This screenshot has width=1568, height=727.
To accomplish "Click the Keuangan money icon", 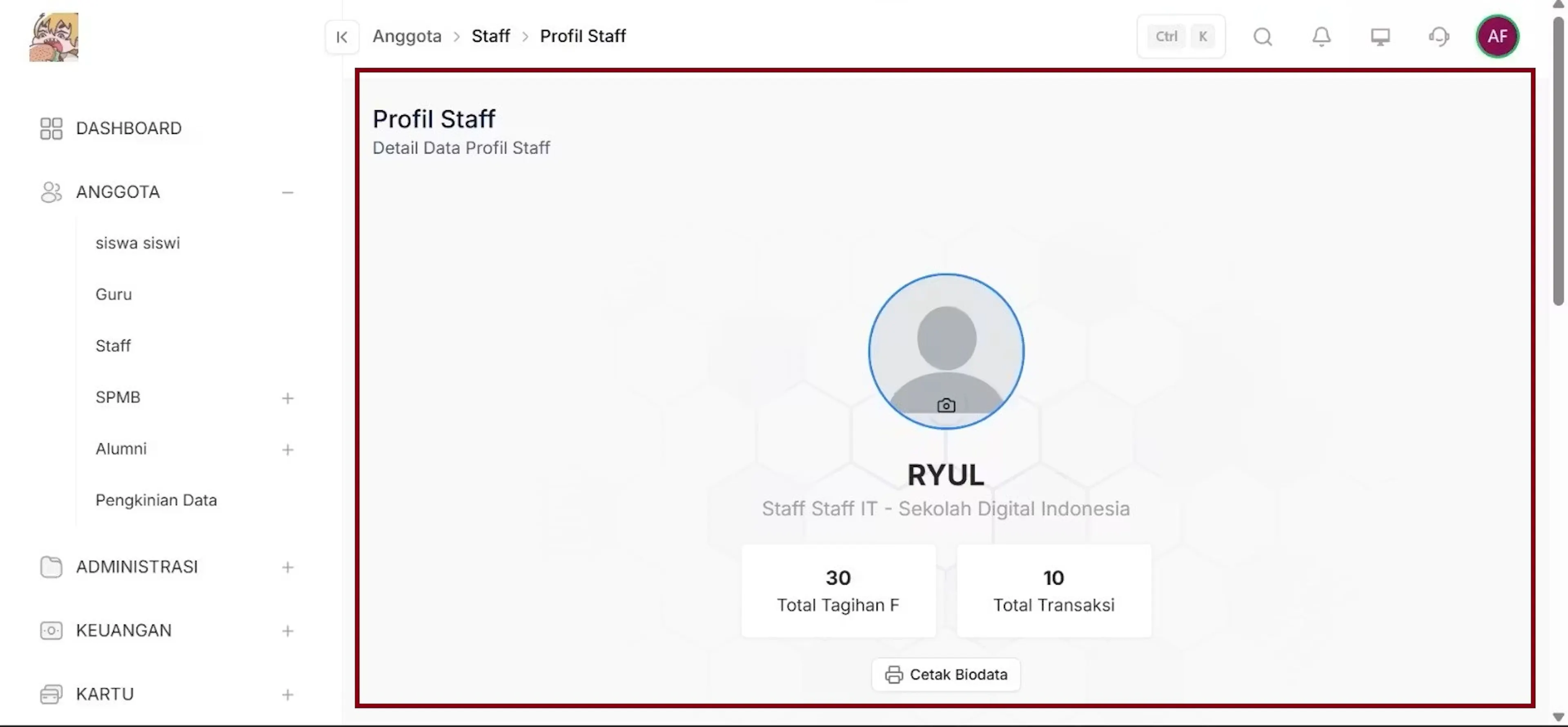I will (51, 631).
